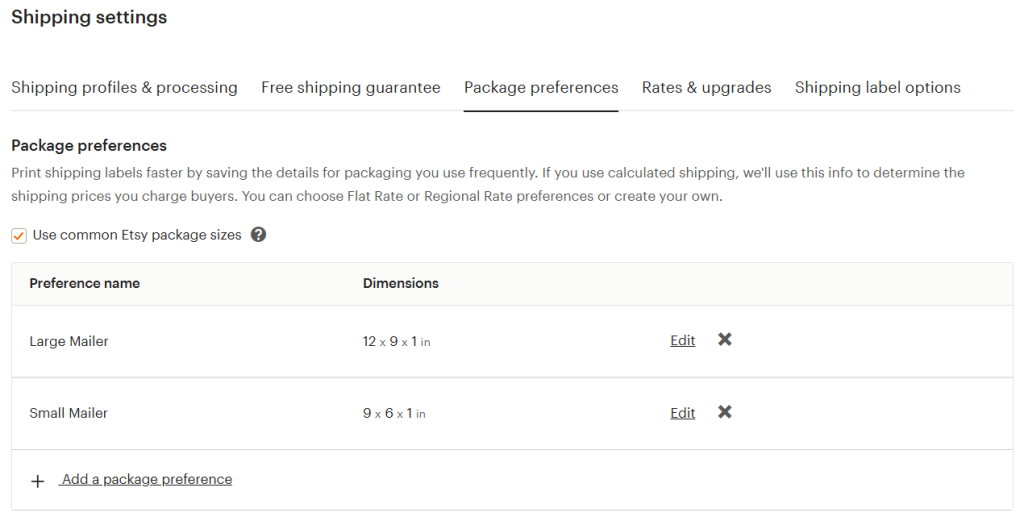Click the plus icon to add a package
1024x521 pixels.
coord(38,481)
